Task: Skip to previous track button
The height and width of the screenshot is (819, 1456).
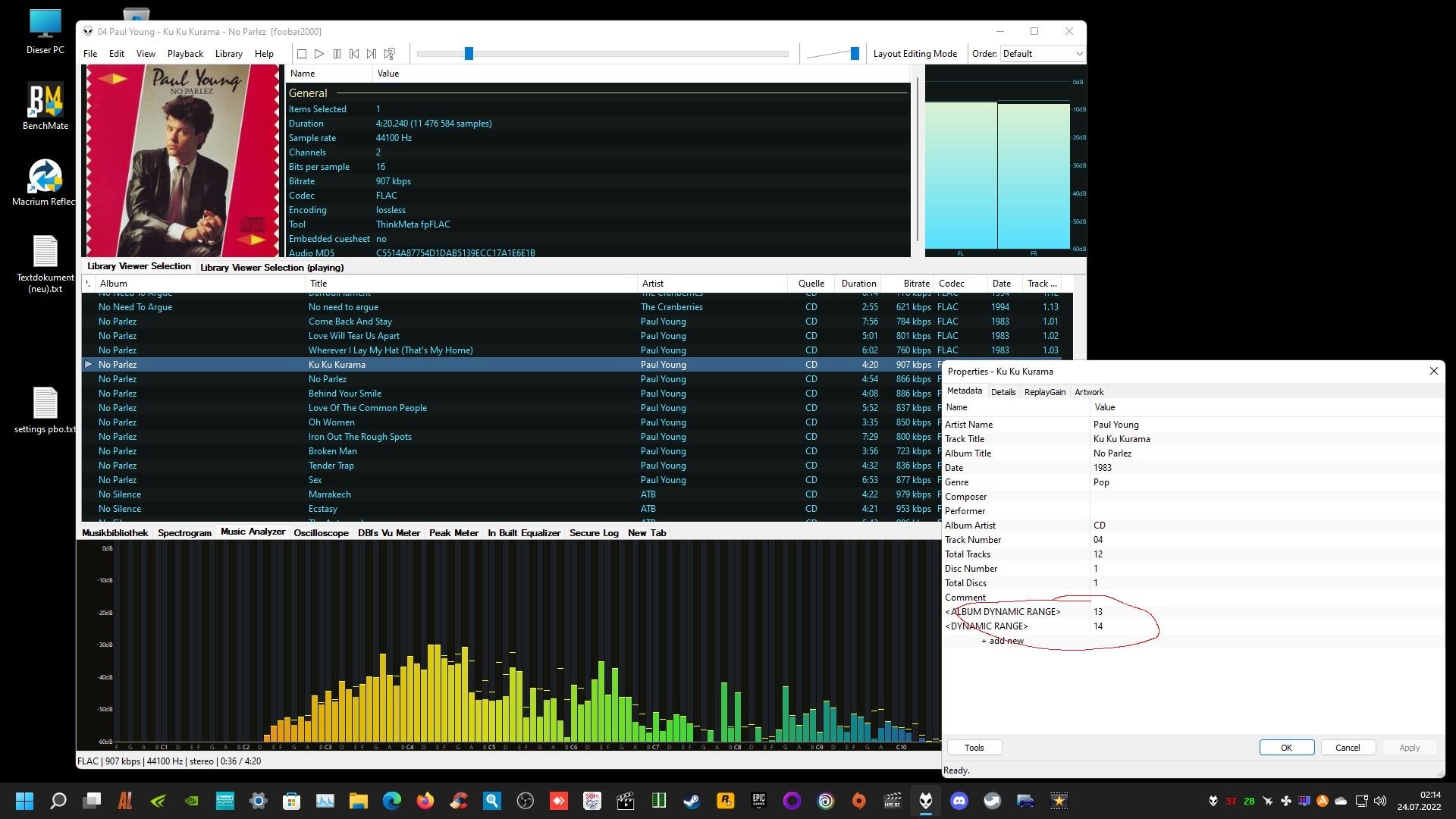Action: click(354, 54)
